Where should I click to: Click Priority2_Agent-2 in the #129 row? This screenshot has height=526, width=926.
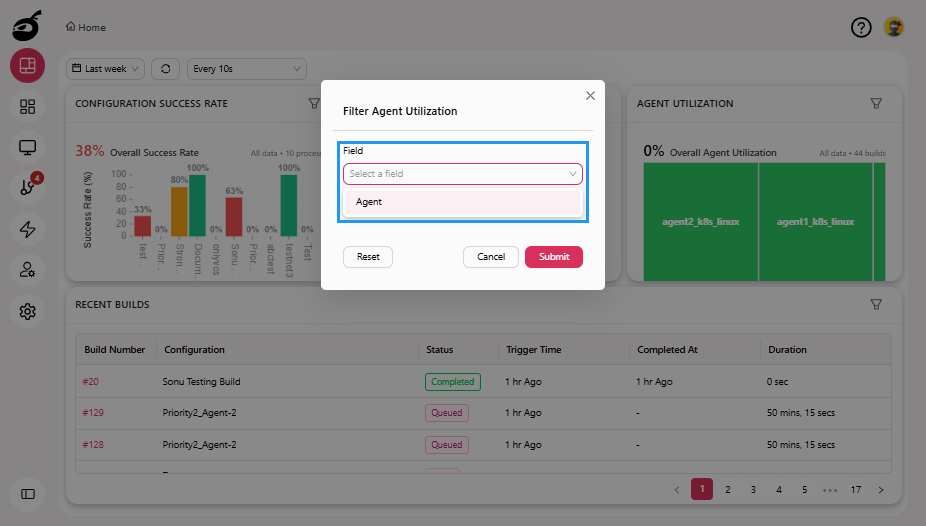[199, 413]
